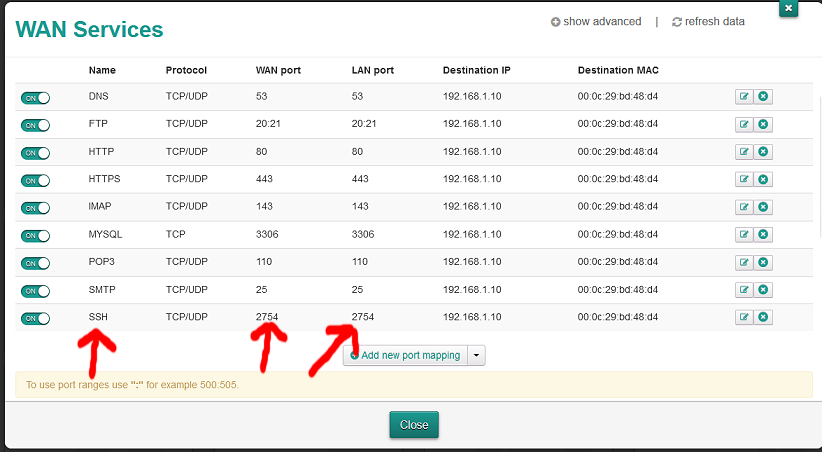Open dropdown arrow beside Add new port mapping
Viewport: 822px width, 452px height.
click(476, 355)
